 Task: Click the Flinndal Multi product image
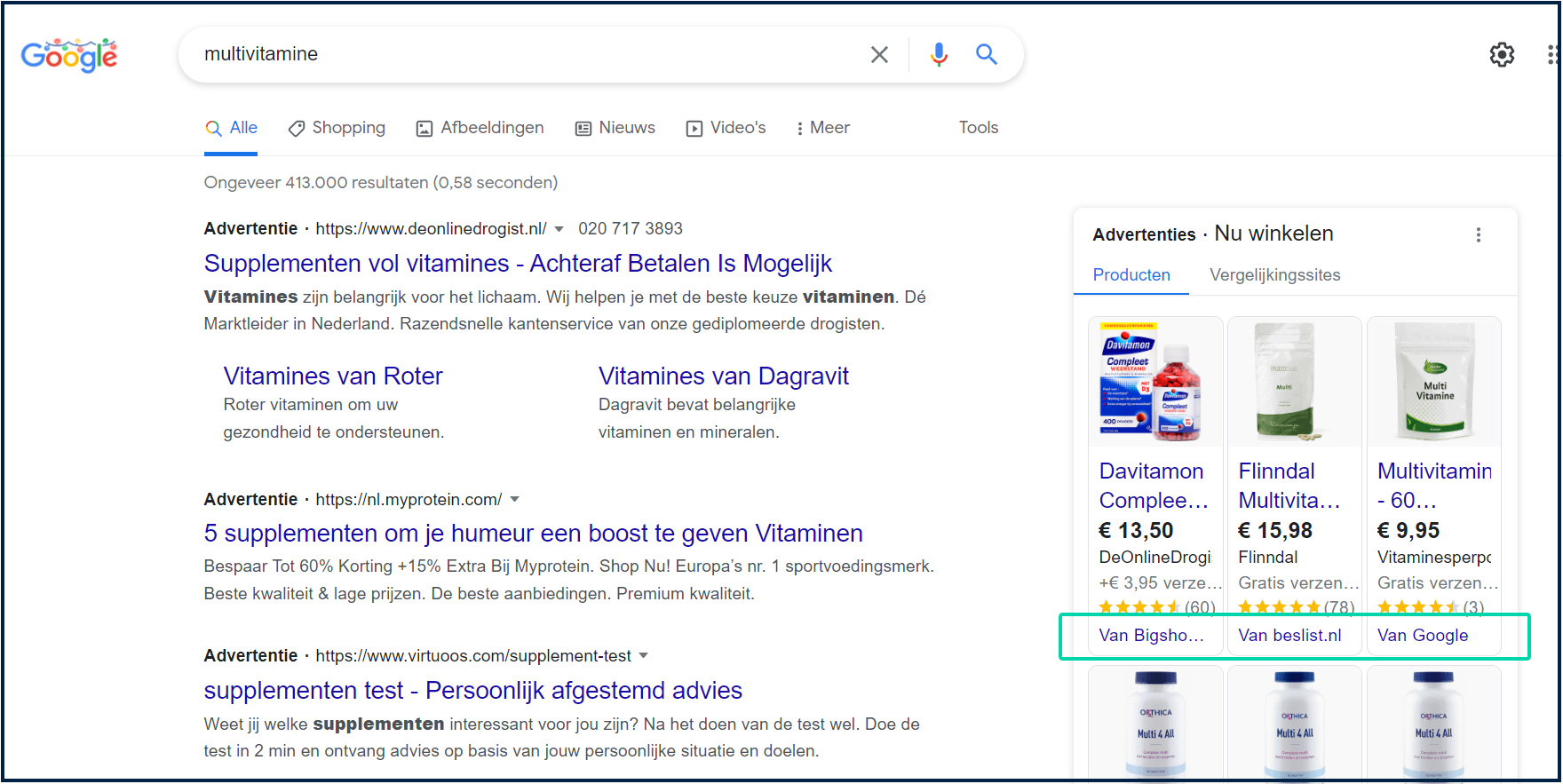click(1294, 382)
